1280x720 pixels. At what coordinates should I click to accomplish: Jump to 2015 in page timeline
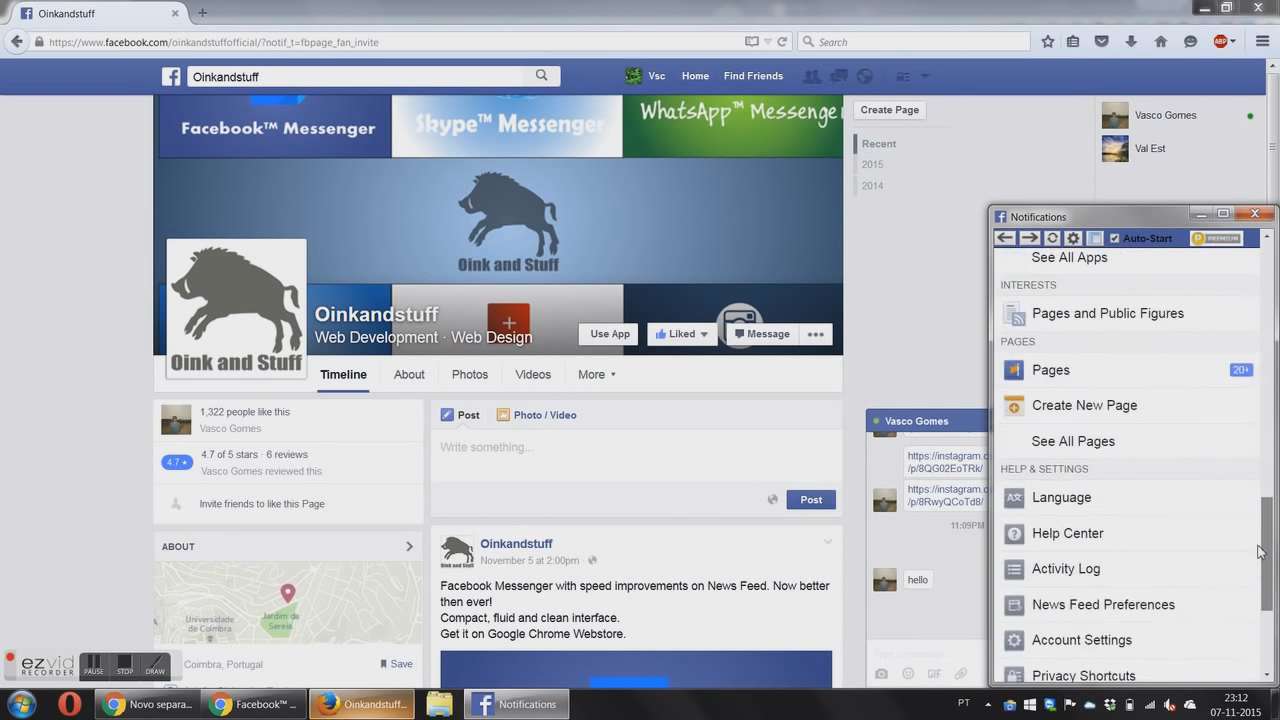point(872,164)
